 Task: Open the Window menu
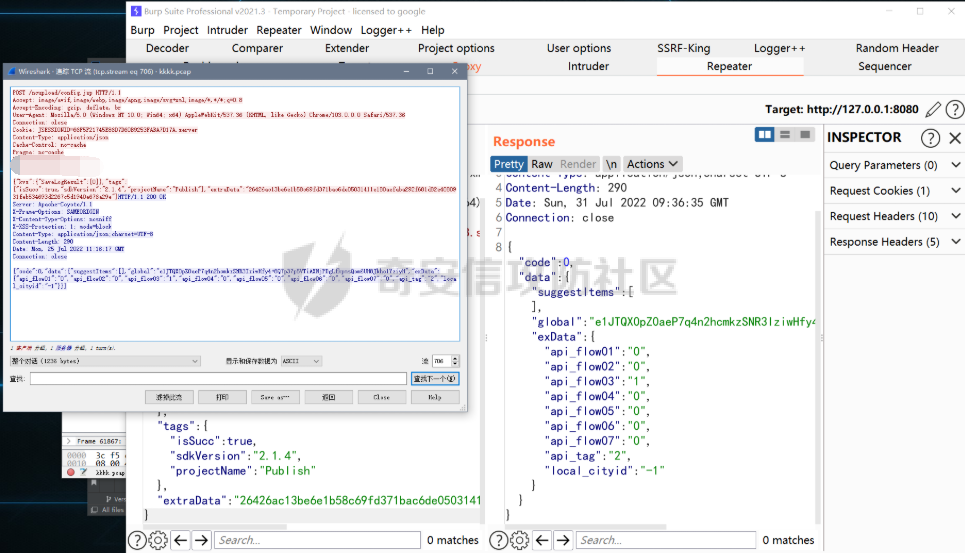[330, 30]
